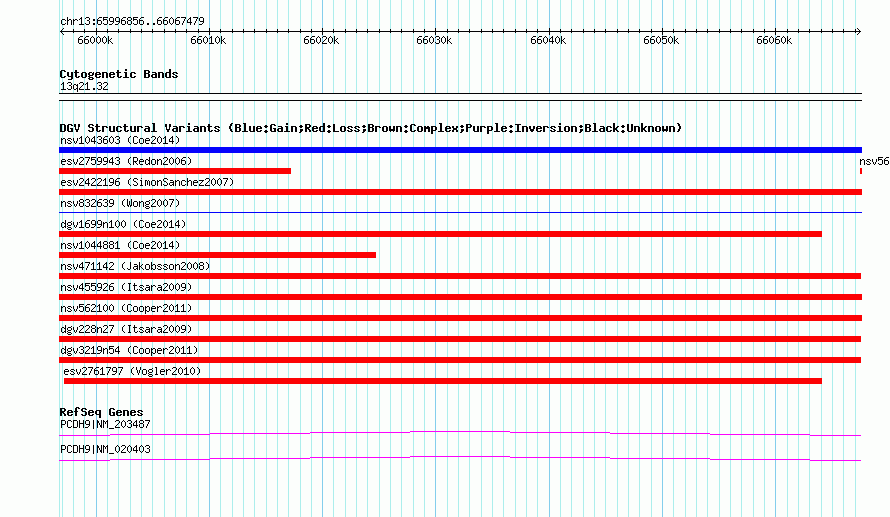Select the PCDH9|NM_203487 magenta gene line
The image size is (890, 517).
pos(460,434)
